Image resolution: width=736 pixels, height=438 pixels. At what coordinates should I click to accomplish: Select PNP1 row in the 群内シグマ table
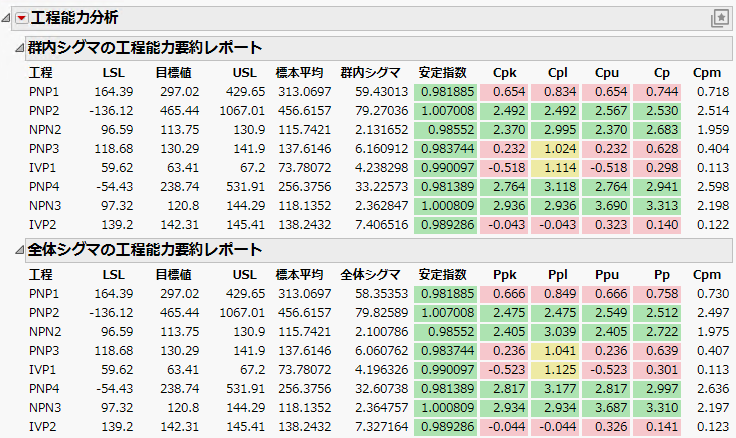pyautogui.click(x=45, y=92)
